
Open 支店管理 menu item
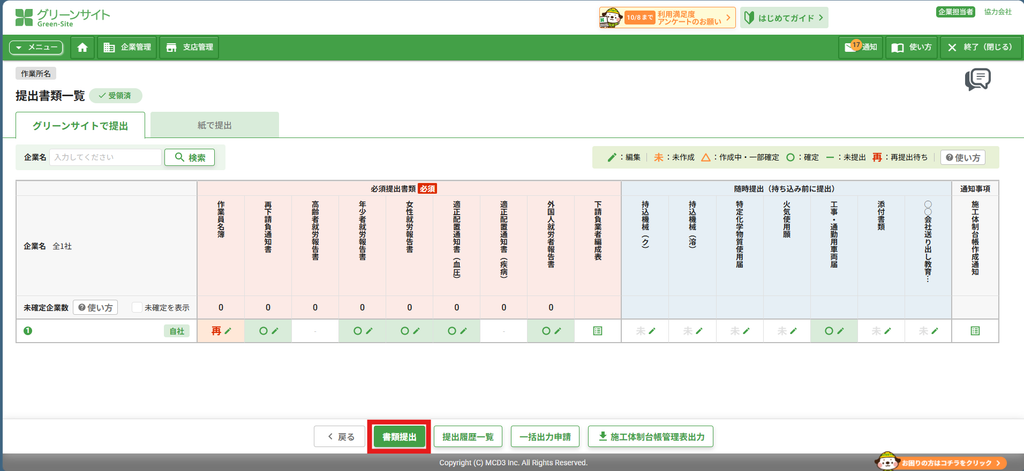point(189,48)
